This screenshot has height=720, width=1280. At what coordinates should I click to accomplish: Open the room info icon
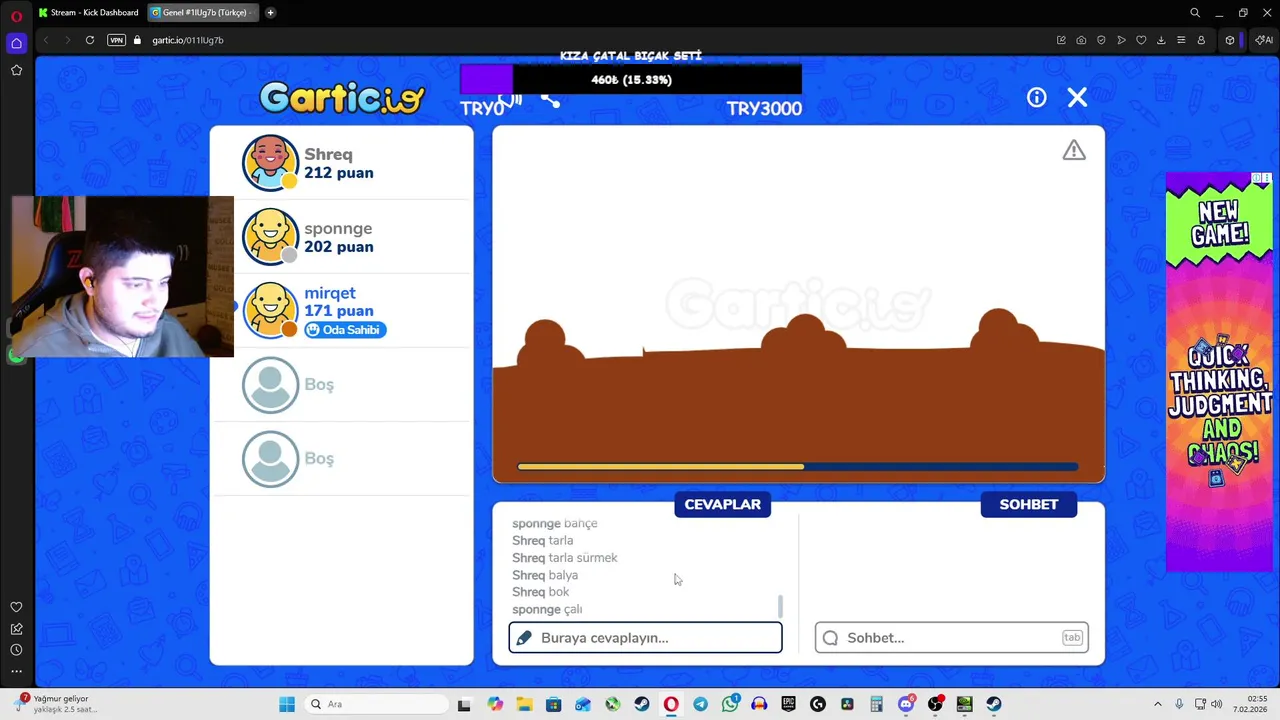pyautogui.click(x=1036, y=97)
